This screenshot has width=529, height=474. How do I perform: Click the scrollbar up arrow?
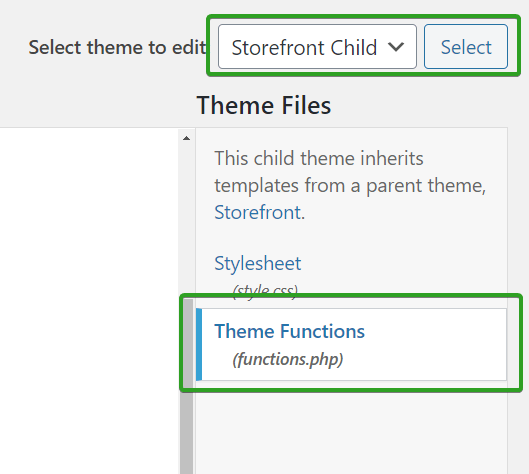pyautogui.click(x=186, y=138)
